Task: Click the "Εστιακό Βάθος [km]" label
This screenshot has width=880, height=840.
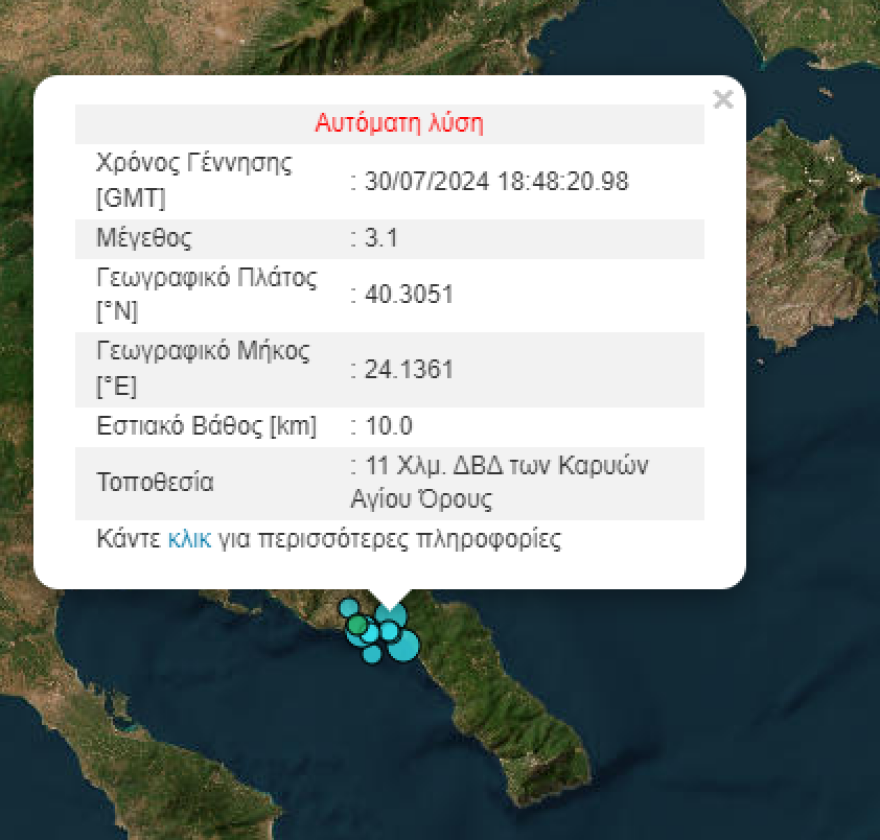Action: [206, 427]
